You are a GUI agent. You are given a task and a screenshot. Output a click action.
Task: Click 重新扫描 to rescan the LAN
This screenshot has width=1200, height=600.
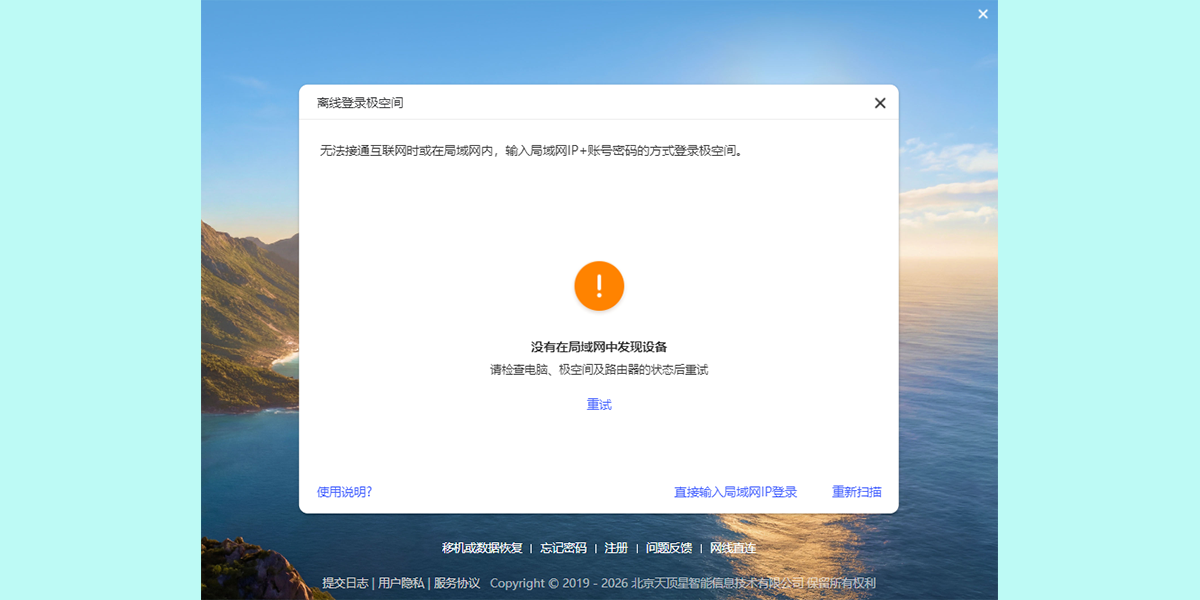coord(858,491)
